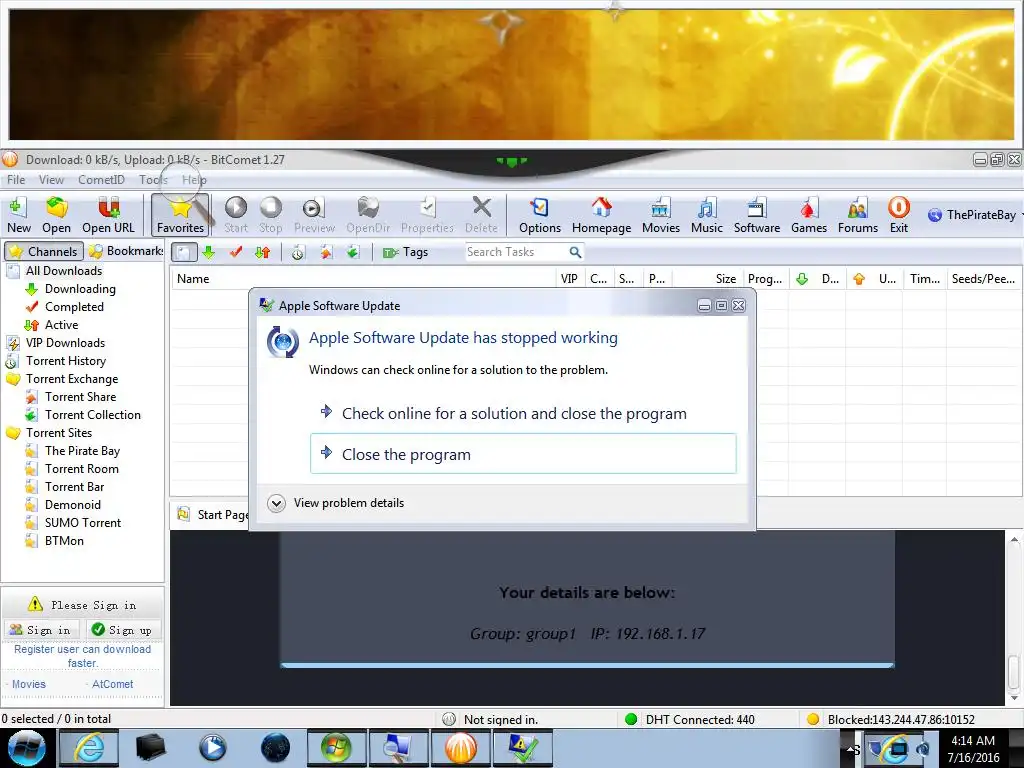1024x768 pixels.
Task: Click the Homepage toolbar icon
Action: point(601,215)
